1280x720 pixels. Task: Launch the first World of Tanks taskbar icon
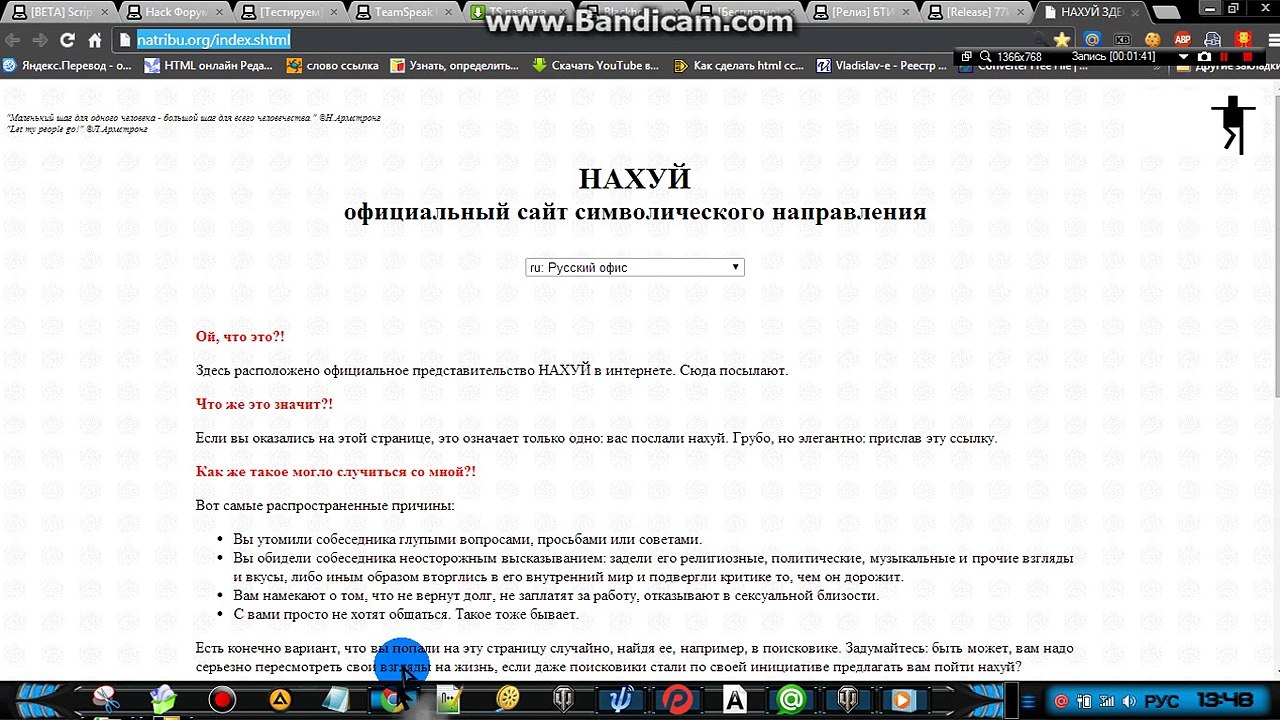(x=564, y=699)
